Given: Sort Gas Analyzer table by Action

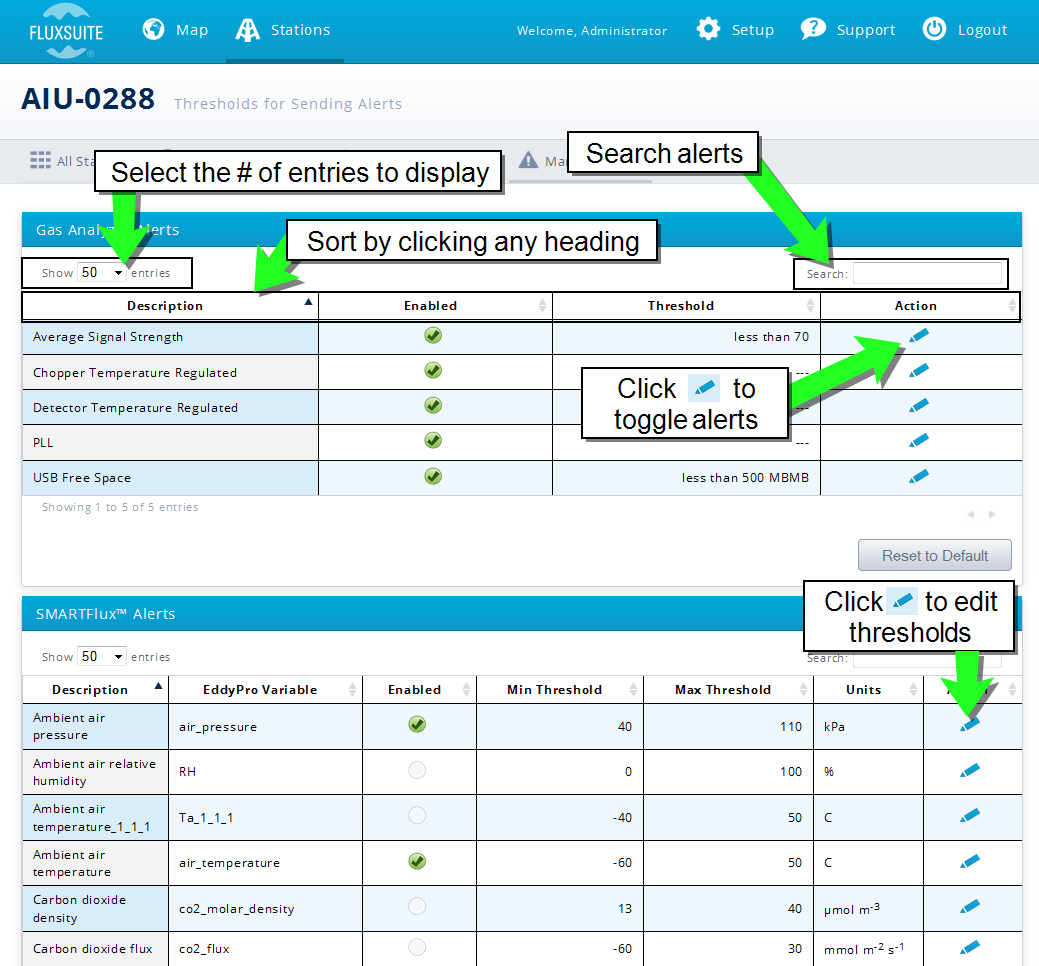Looking at the screenshot, I should click(920, 305).
